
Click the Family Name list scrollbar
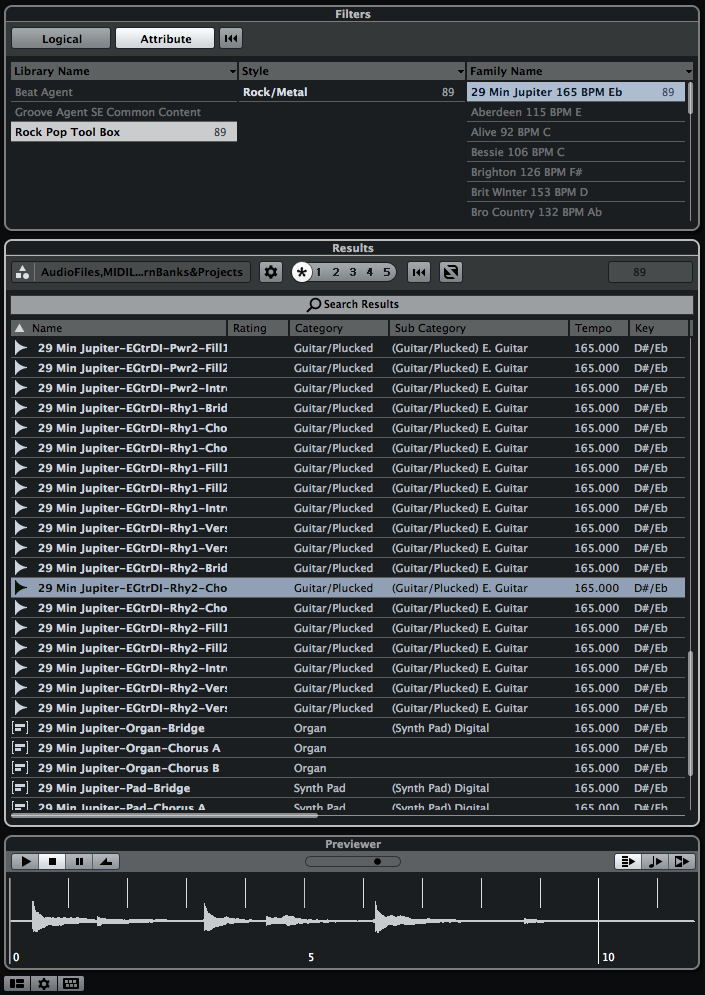coord(690,98)
